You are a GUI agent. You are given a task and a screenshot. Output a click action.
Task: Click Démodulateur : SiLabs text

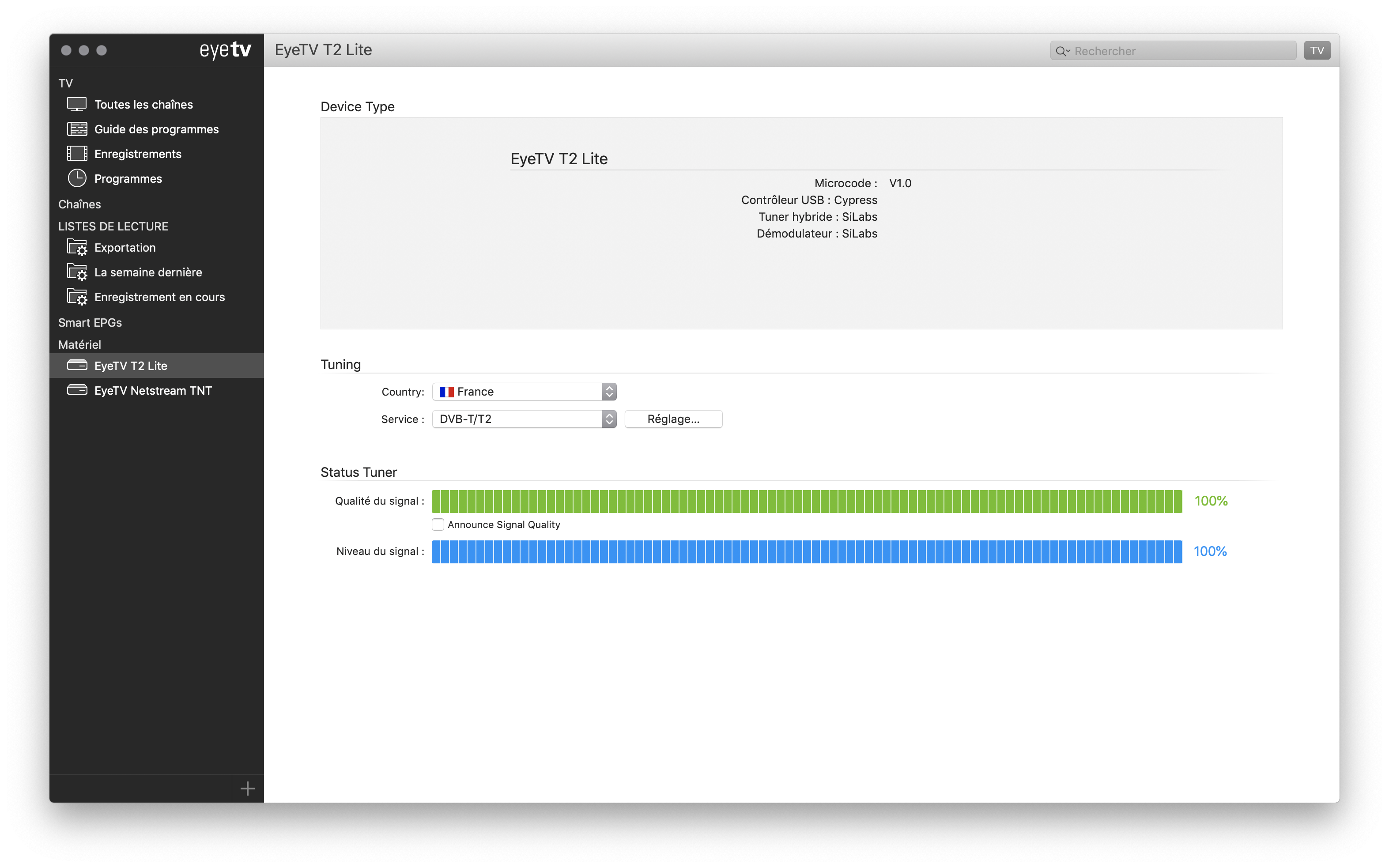(x=817, y=233)
